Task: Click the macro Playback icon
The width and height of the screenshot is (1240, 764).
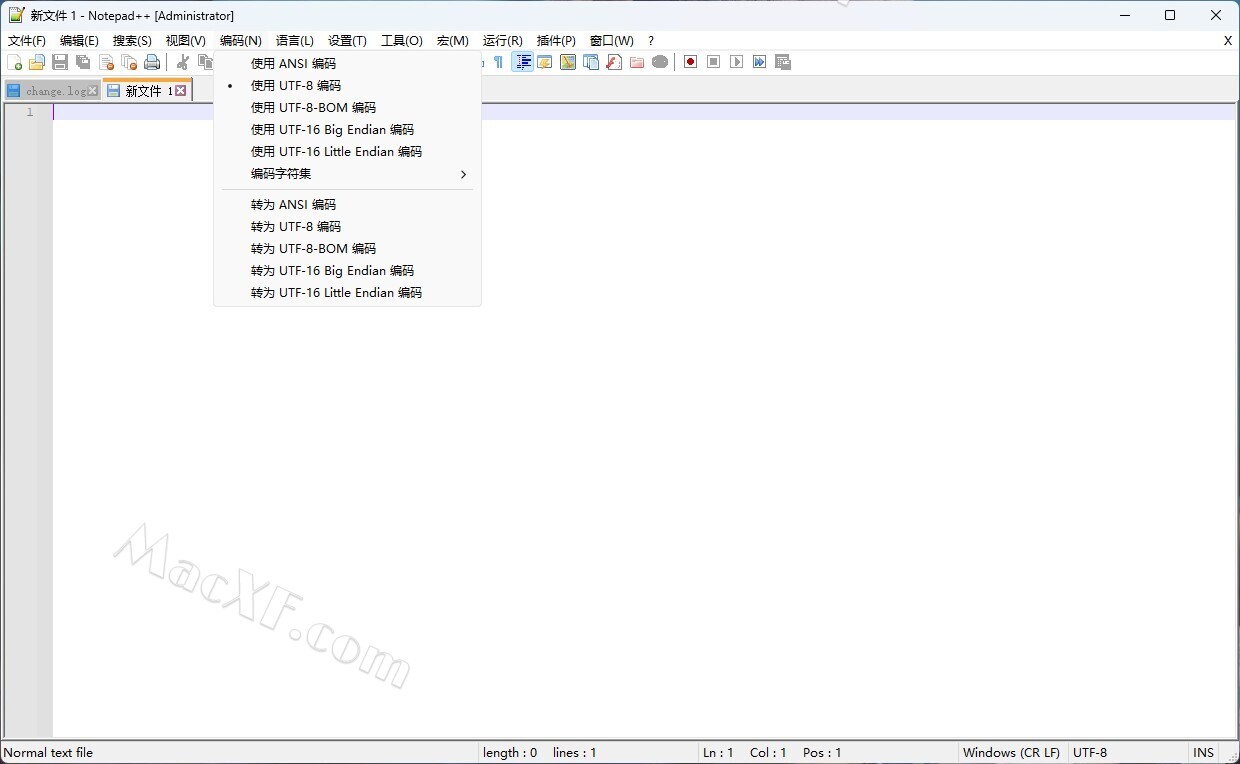Action: tap(736, 62)
